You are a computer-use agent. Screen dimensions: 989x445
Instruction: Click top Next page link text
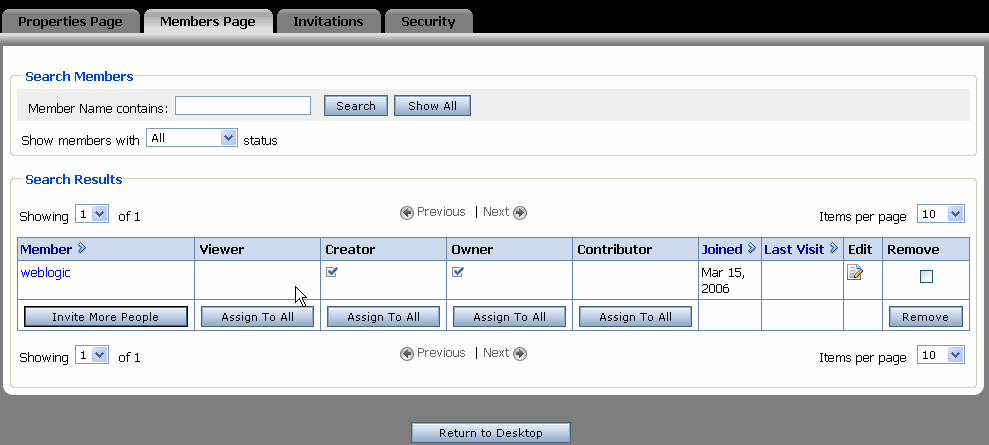(496, 212)
